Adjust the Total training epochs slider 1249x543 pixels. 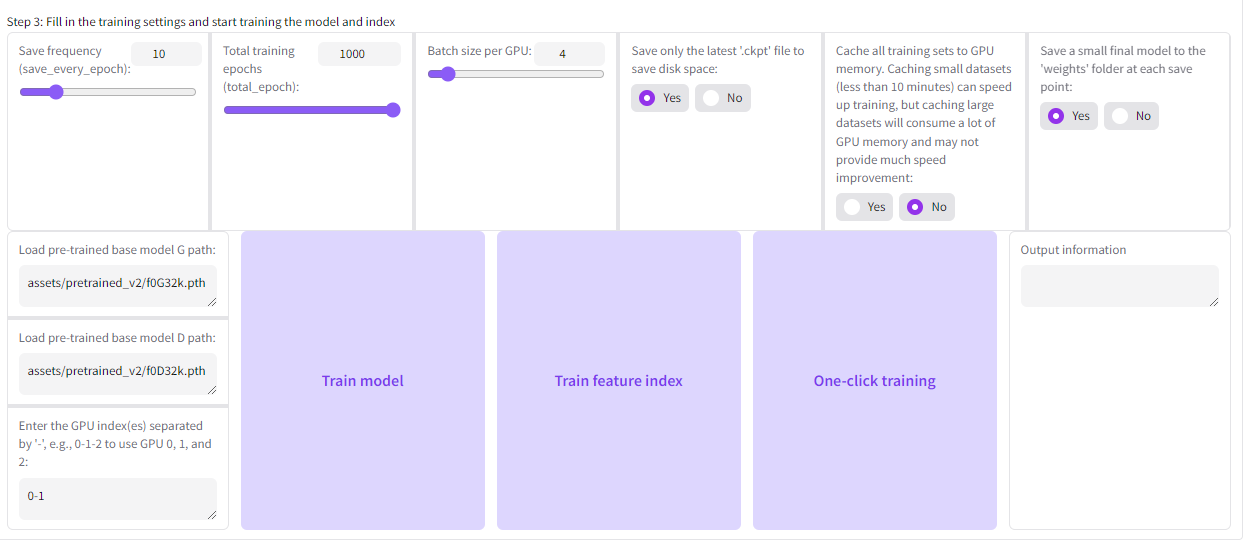[x=312, y=110]
